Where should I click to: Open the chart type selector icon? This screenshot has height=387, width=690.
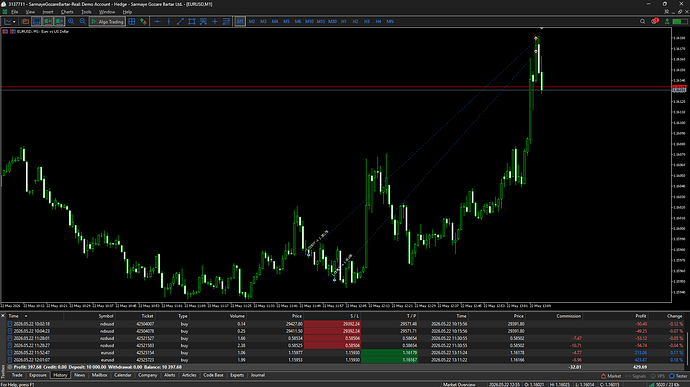(7, 21)
